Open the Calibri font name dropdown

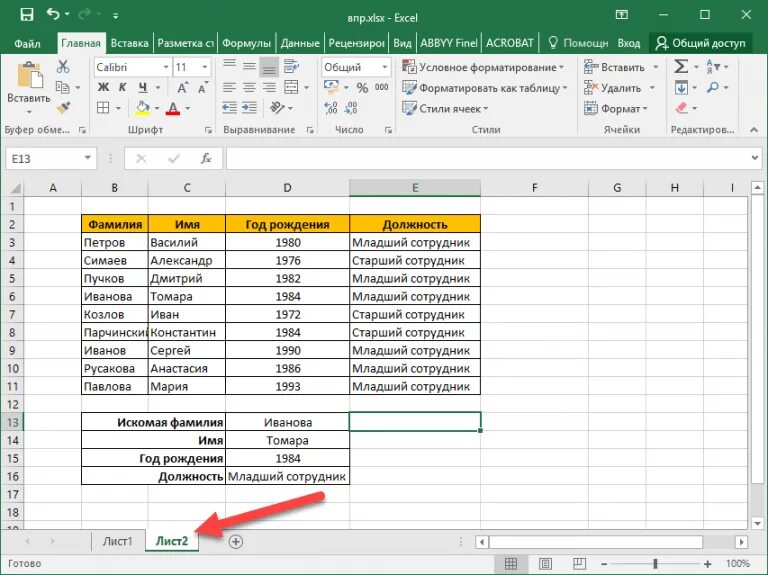[166, 67]
